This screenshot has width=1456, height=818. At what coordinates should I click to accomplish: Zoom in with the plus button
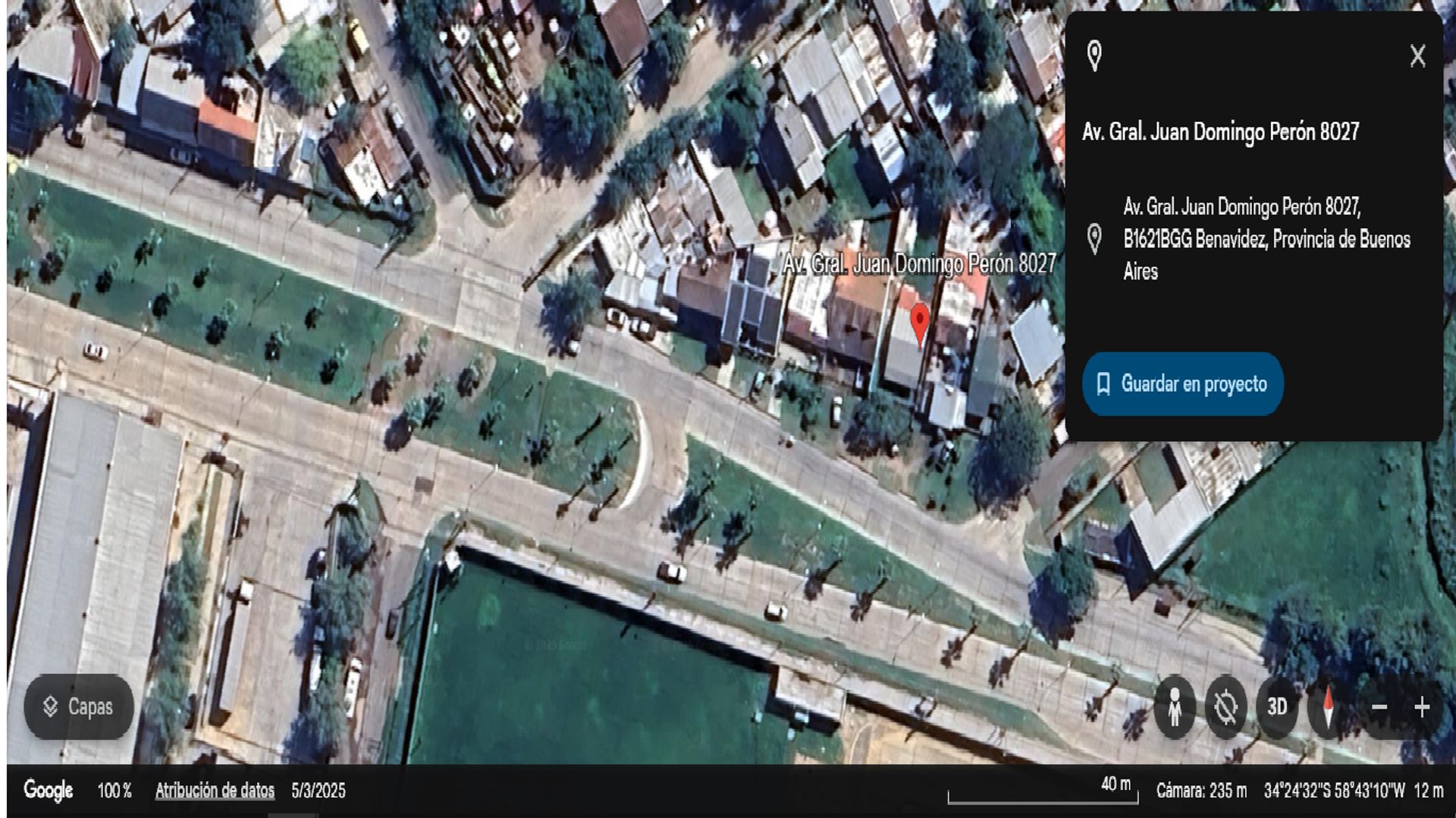1422,707
